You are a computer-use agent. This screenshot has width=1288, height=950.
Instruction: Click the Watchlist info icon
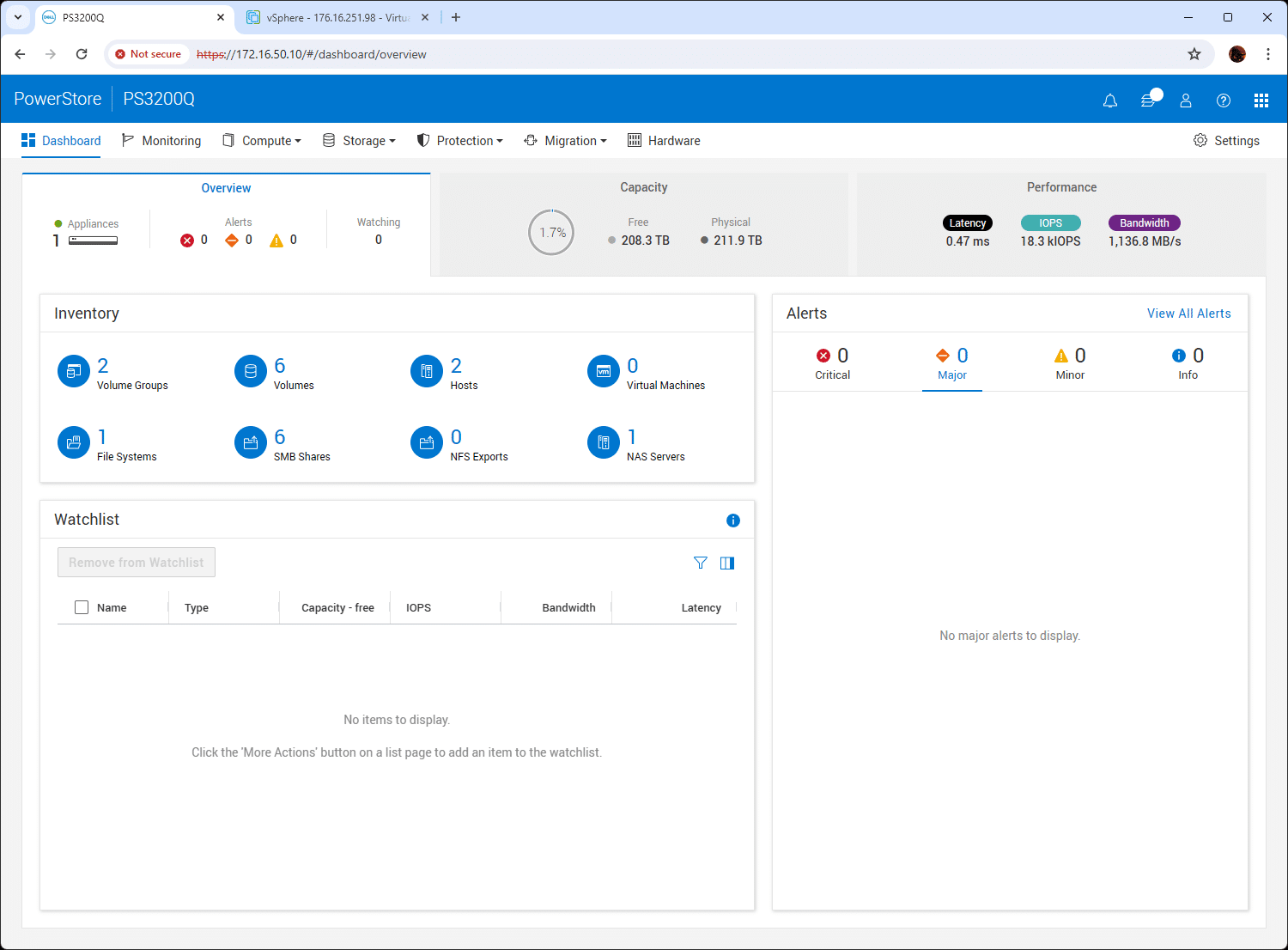point(733,521)
